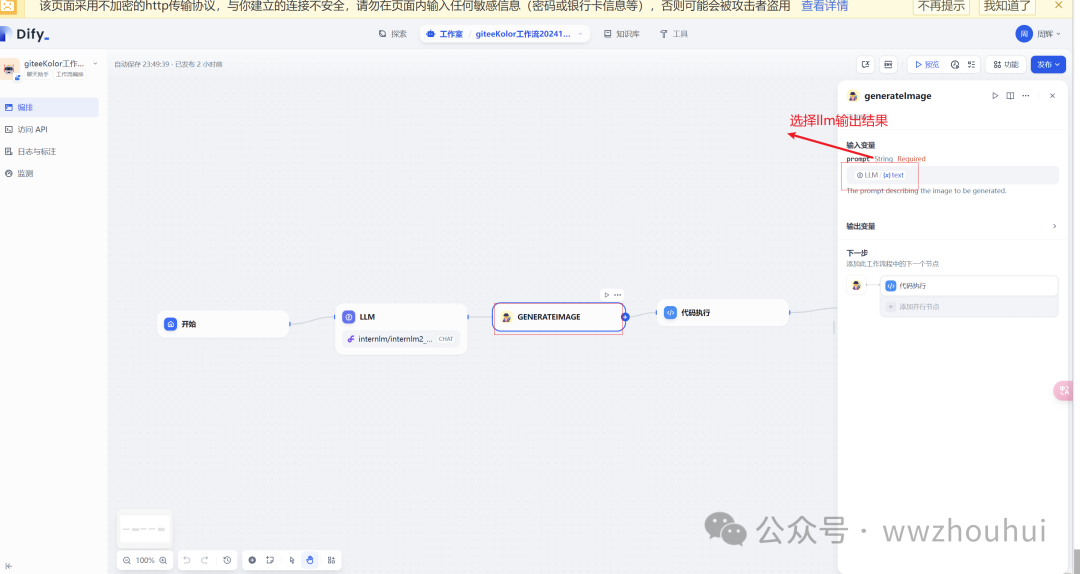Screen dimensions: 1080x574
Task: Expand the giteeKolor app name dropdown
Action: [x=95, y=63]
